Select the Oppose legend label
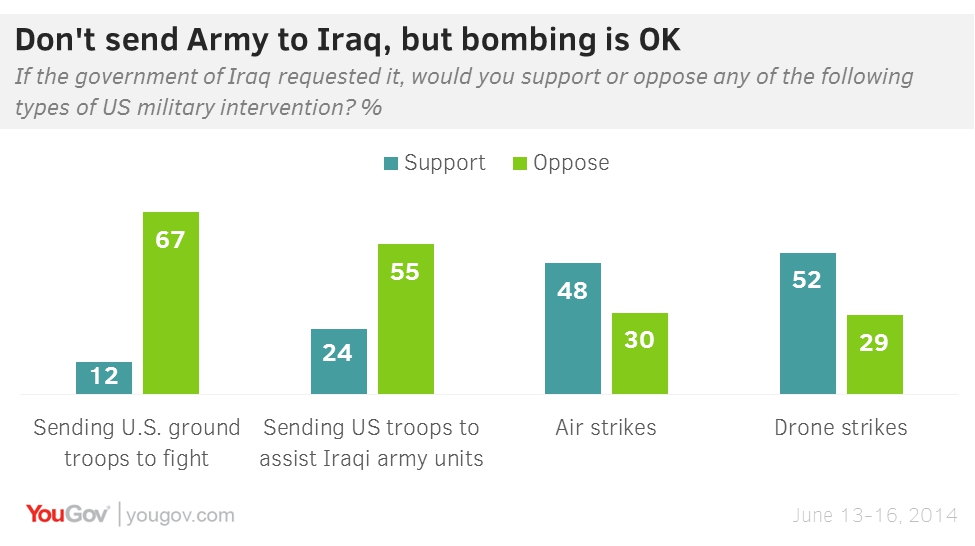 [570, 163]
